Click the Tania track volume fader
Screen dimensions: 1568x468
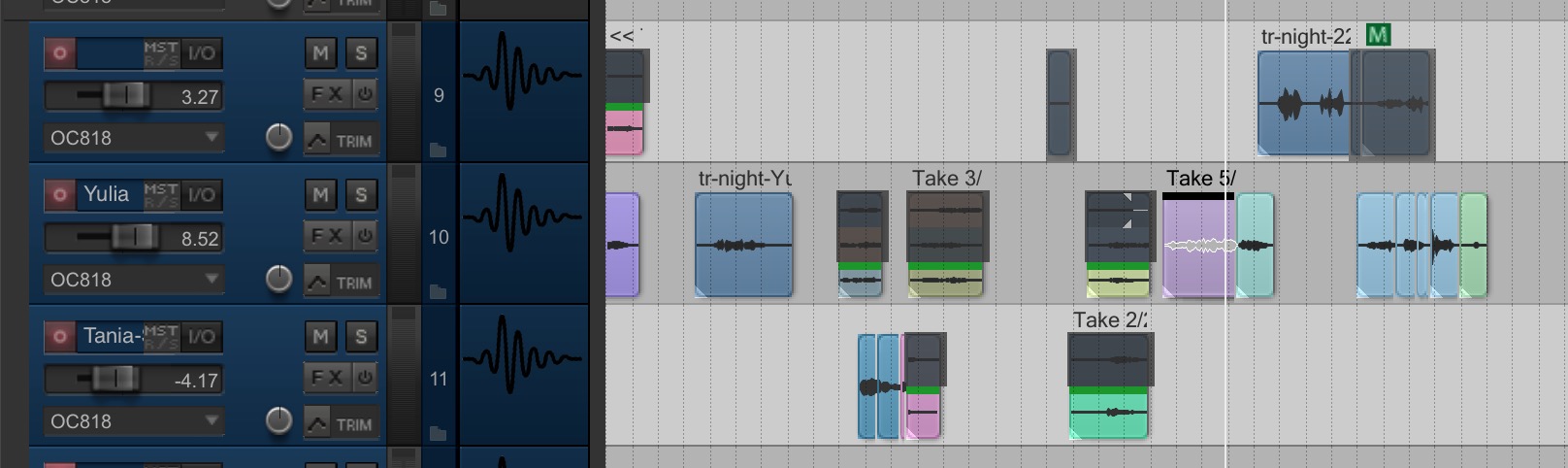tap(116, 379)
